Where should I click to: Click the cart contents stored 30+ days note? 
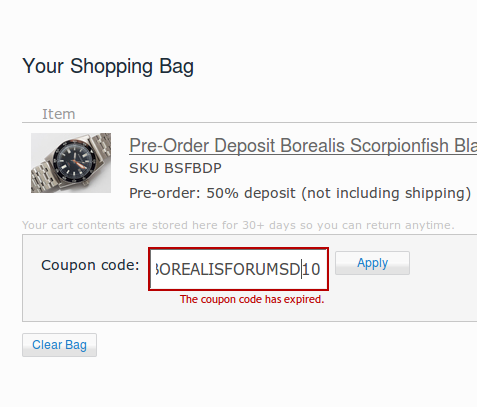click(x=238, y=225)
